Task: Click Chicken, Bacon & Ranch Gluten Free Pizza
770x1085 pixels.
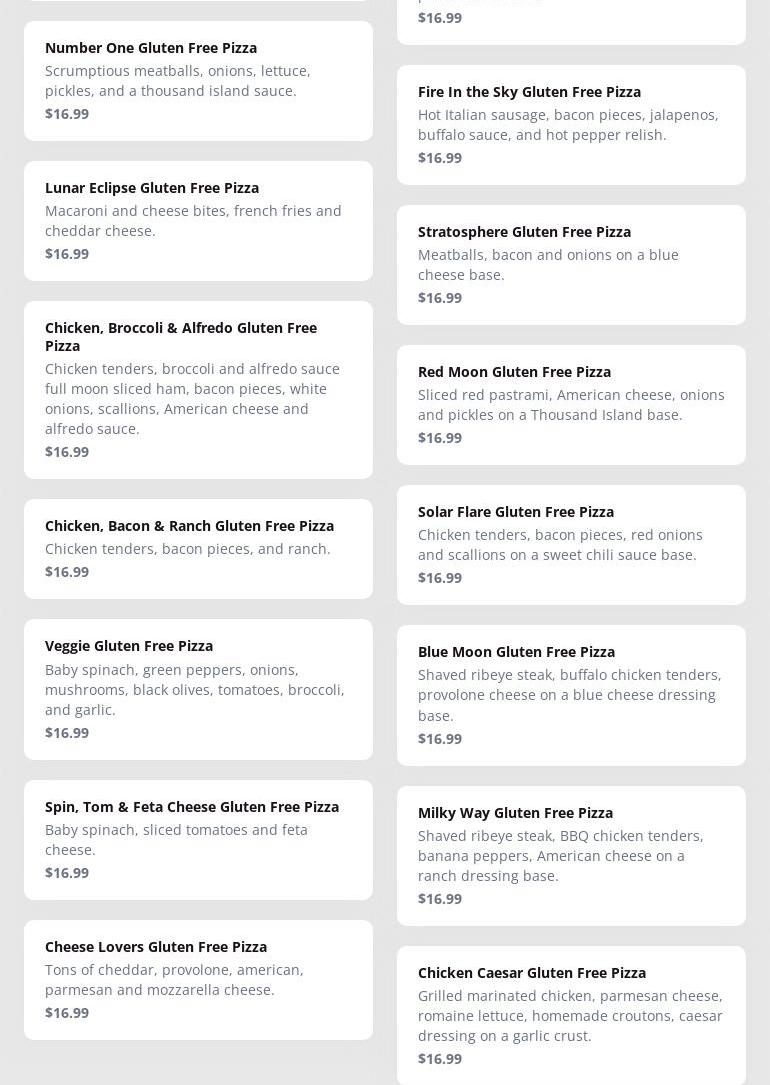Action: [x=189, y=526]
